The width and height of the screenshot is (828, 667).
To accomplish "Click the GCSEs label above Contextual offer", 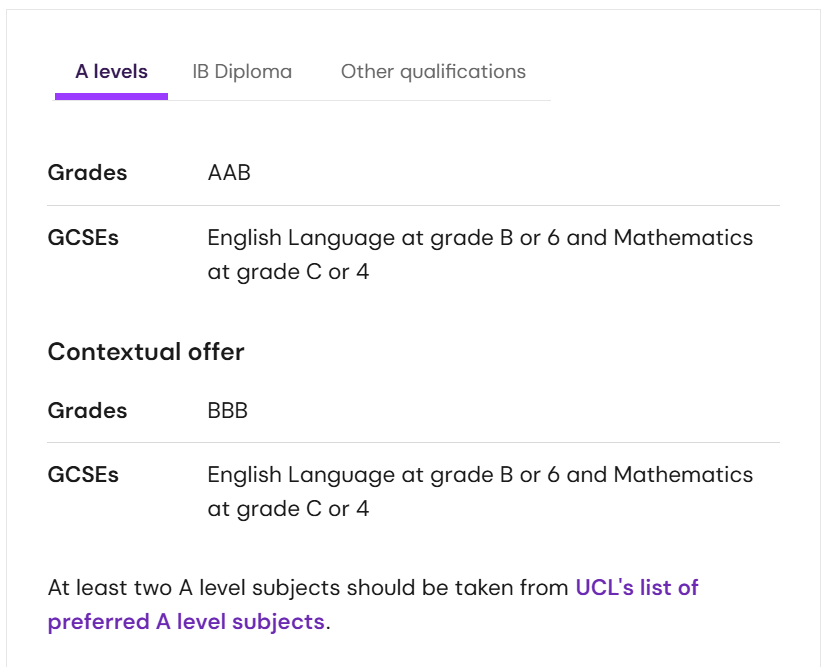I will tap(83, 238).
